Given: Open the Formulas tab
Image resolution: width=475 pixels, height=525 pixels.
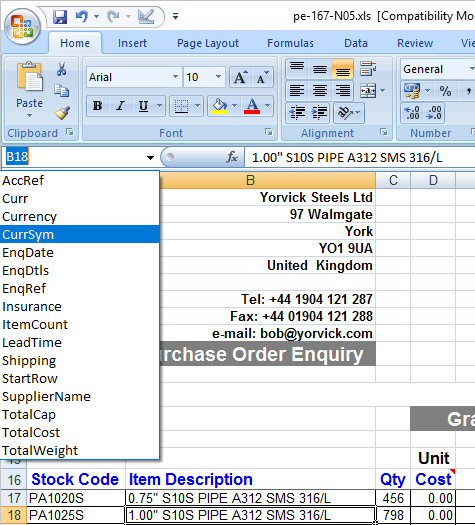Looking at the screenshot, I should (x=290, y=43).
